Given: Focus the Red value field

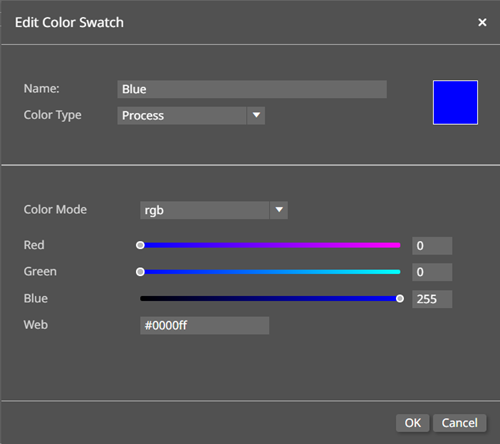Looking at the screenshot, I should coord(432,246).
